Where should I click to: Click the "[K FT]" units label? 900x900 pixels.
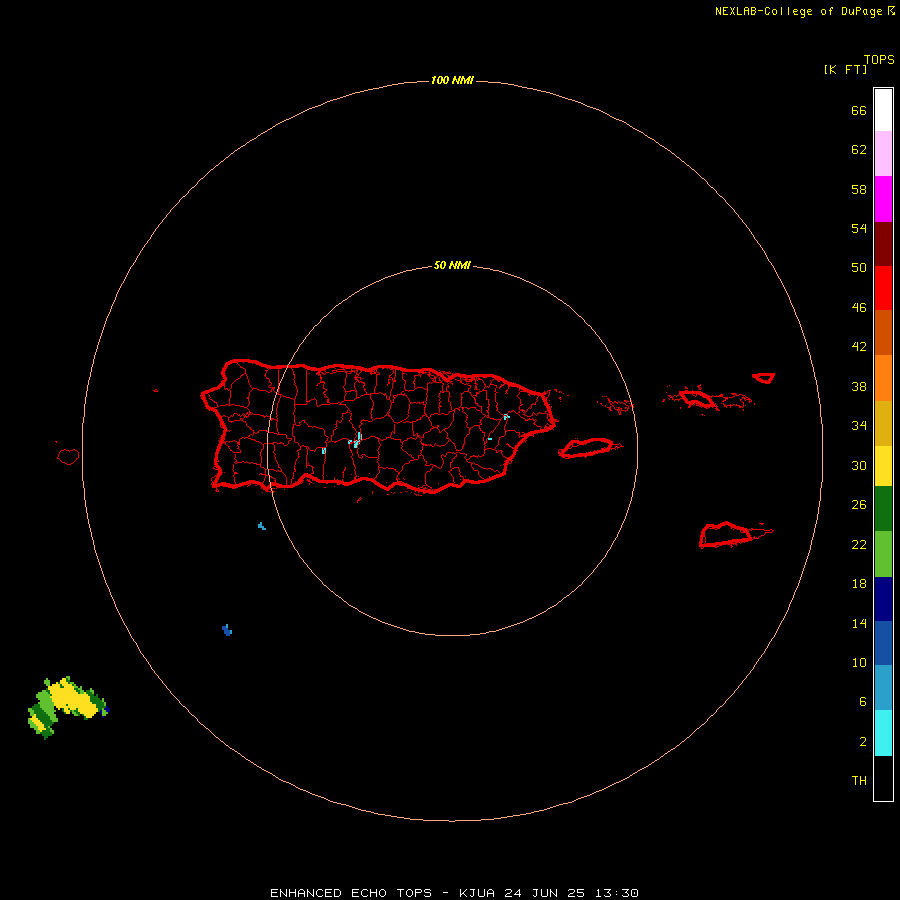point(845,69)
